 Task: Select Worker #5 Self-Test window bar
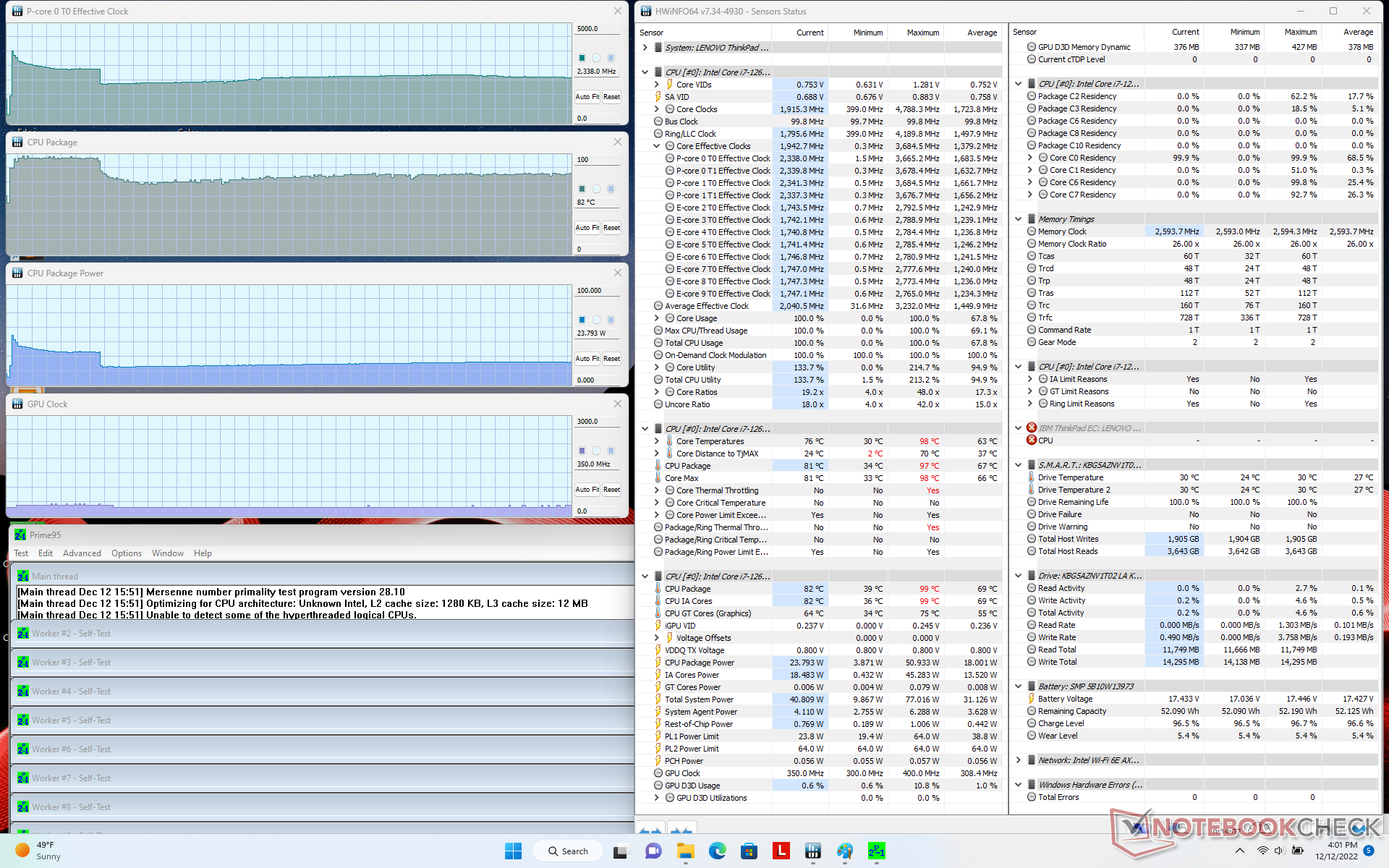(x=323, y=720)
